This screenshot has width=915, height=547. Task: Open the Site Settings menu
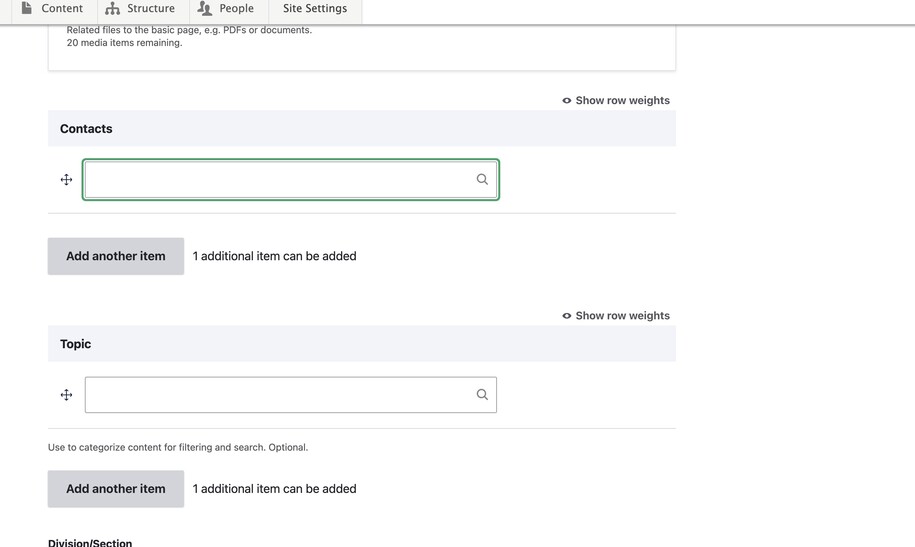pos(315,9)
